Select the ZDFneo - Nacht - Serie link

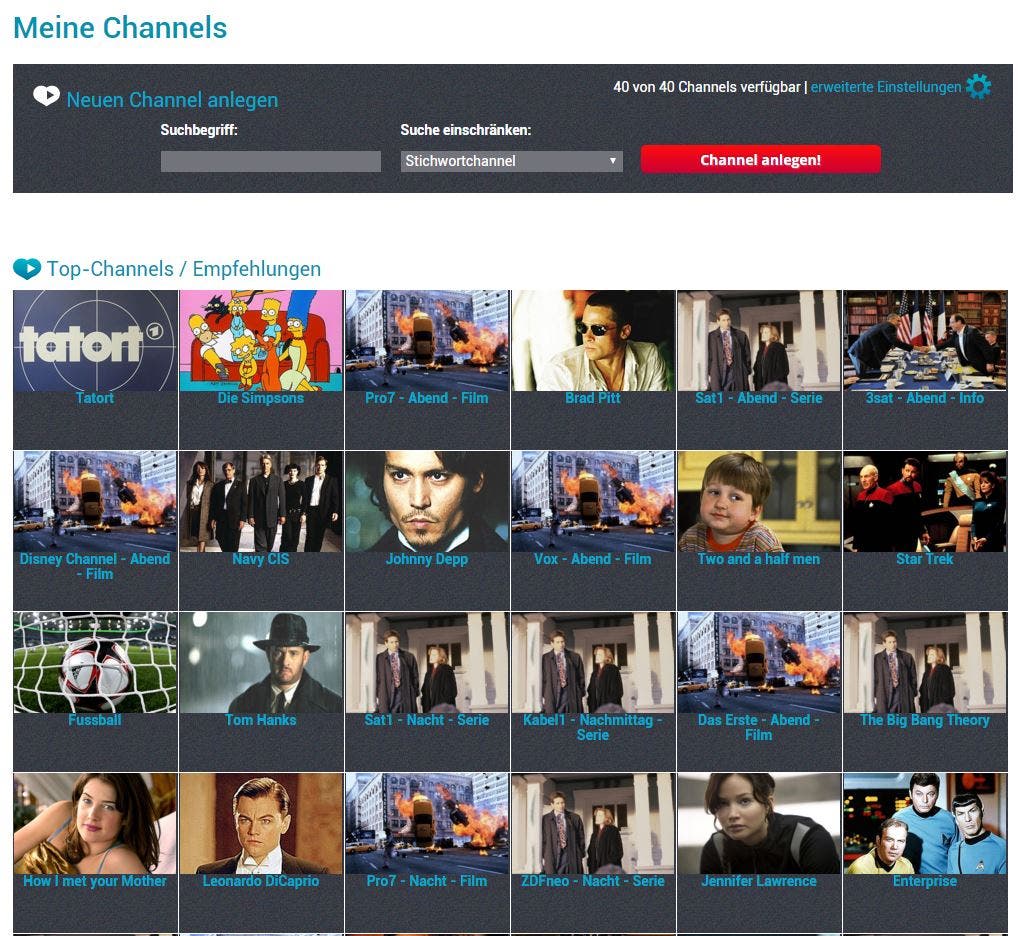pyautogui.click(x=593, y=881)
